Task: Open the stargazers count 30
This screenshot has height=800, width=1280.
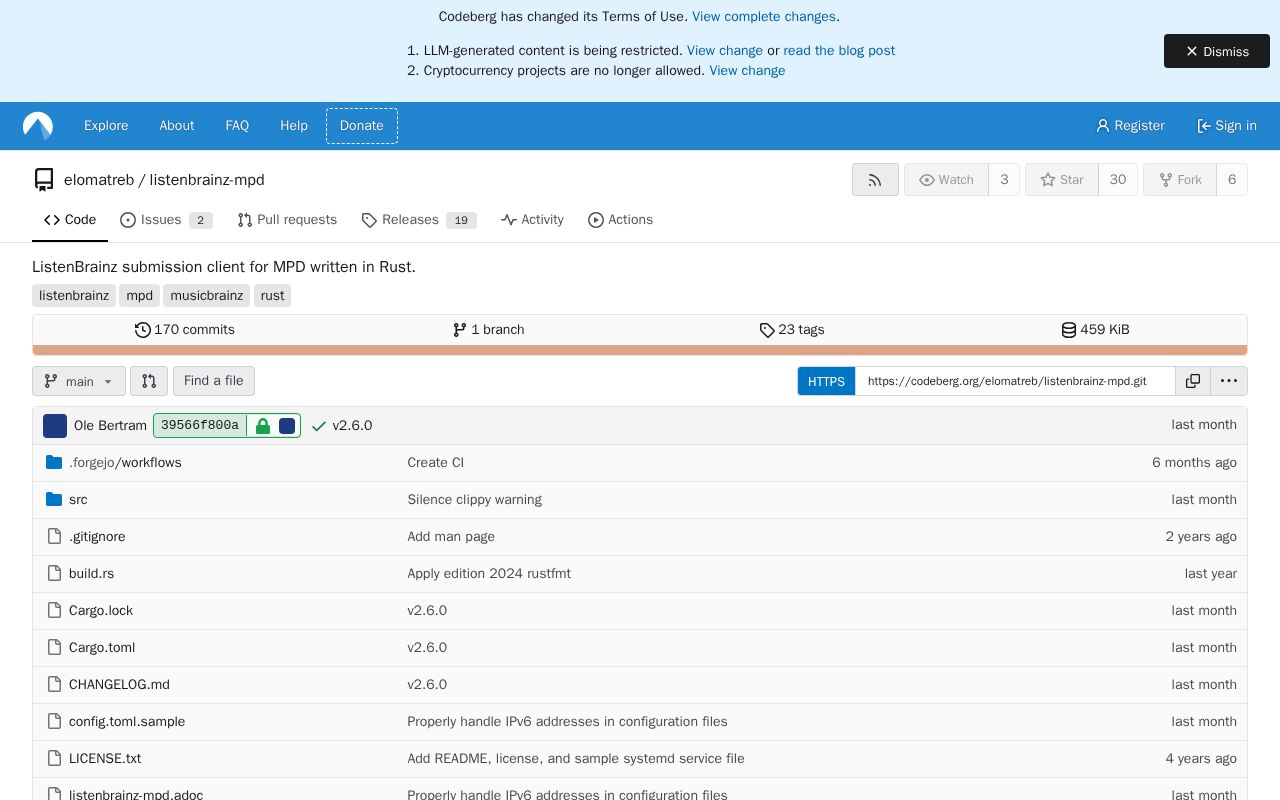Action: pyautogui.click(x=1118, y=180)
